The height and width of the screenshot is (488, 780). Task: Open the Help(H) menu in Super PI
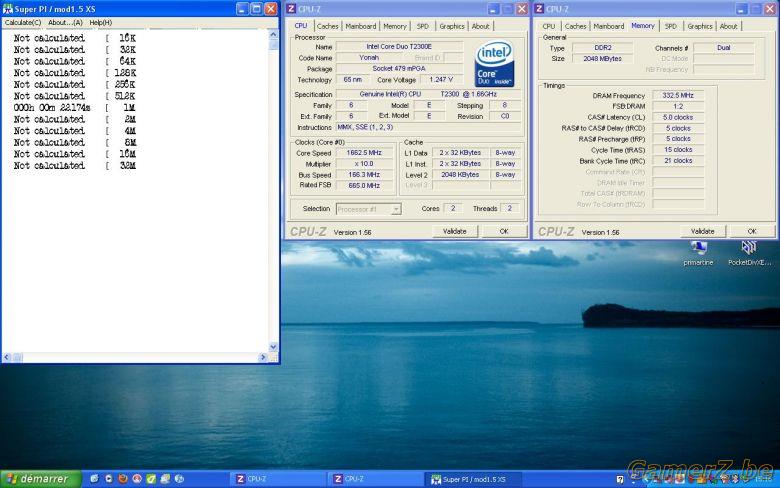(100, 23)
